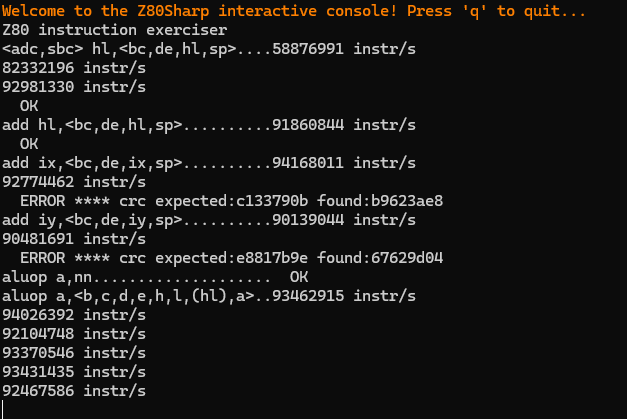Click the '90481691 instr/s' output line
This screenshot has width=627, height=419.
pos(74,239)
